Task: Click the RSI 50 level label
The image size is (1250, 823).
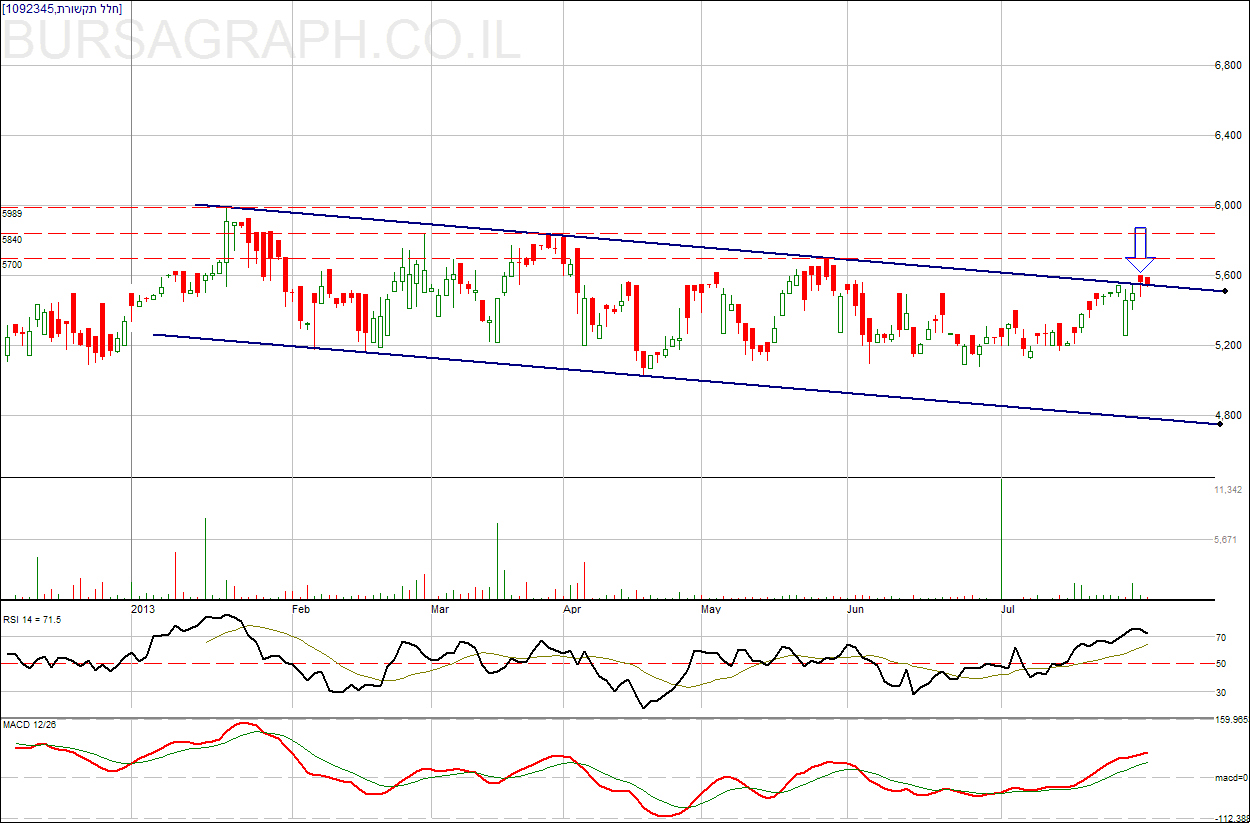Action: 1221,664
